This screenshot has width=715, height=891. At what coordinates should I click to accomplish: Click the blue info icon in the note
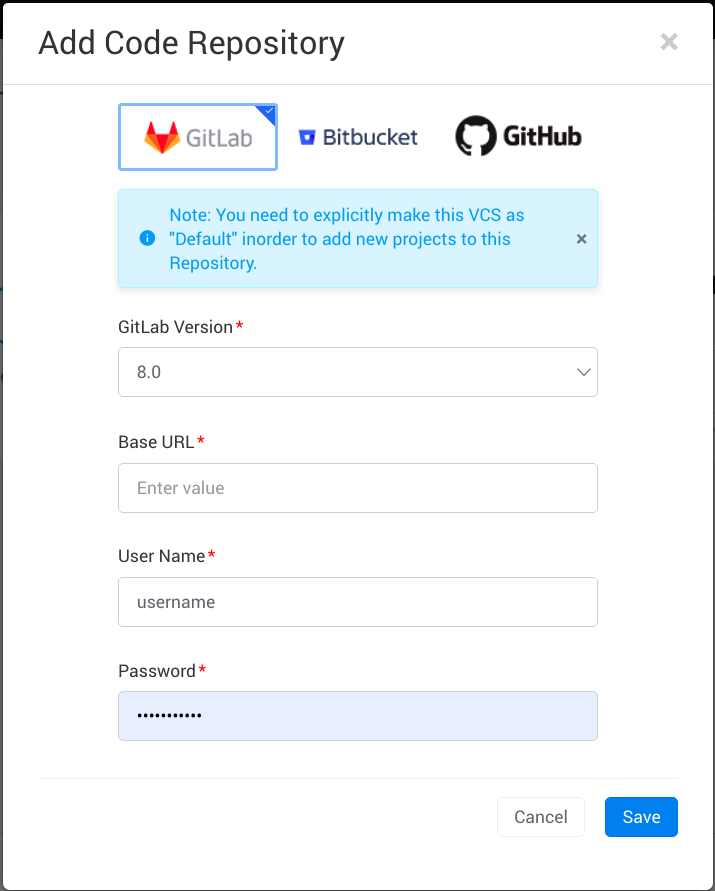click(147, 238)
